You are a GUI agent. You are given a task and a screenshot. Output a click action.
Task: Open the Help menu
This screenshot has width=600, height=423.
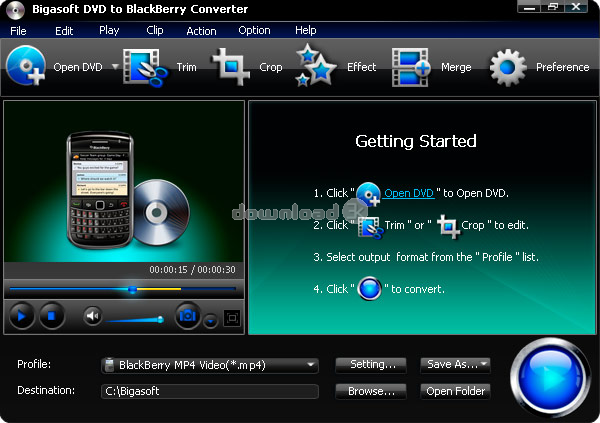[x=305, y=31]
